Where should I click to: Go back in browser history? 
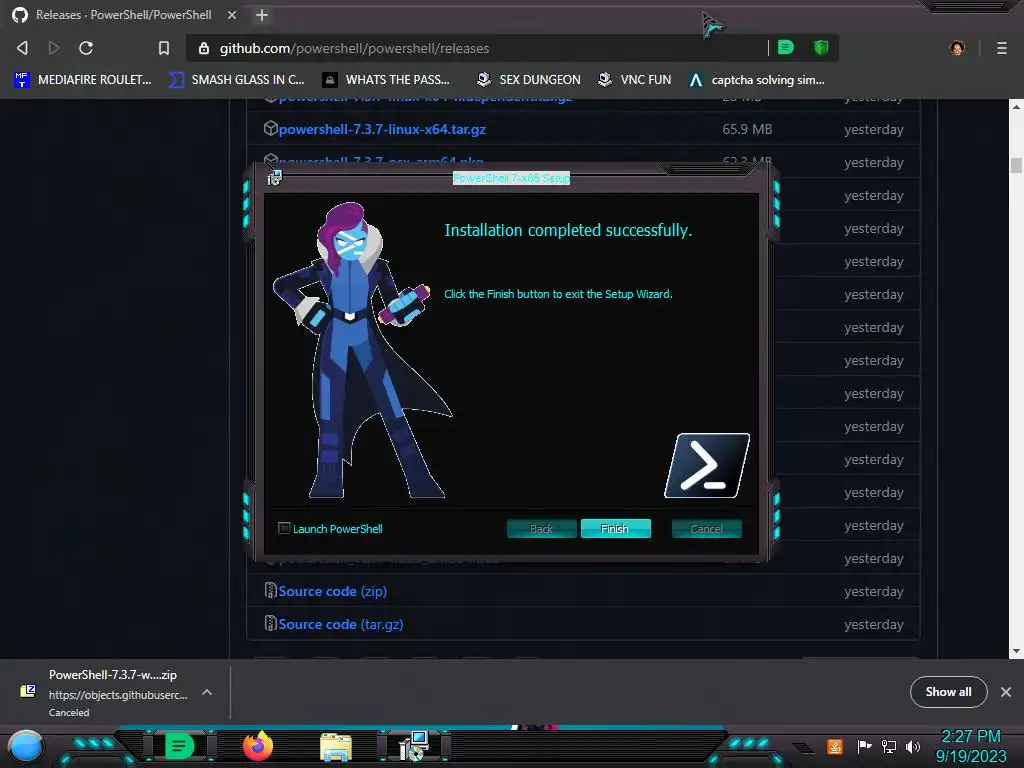pyautogui.click(x=22, y=48)
